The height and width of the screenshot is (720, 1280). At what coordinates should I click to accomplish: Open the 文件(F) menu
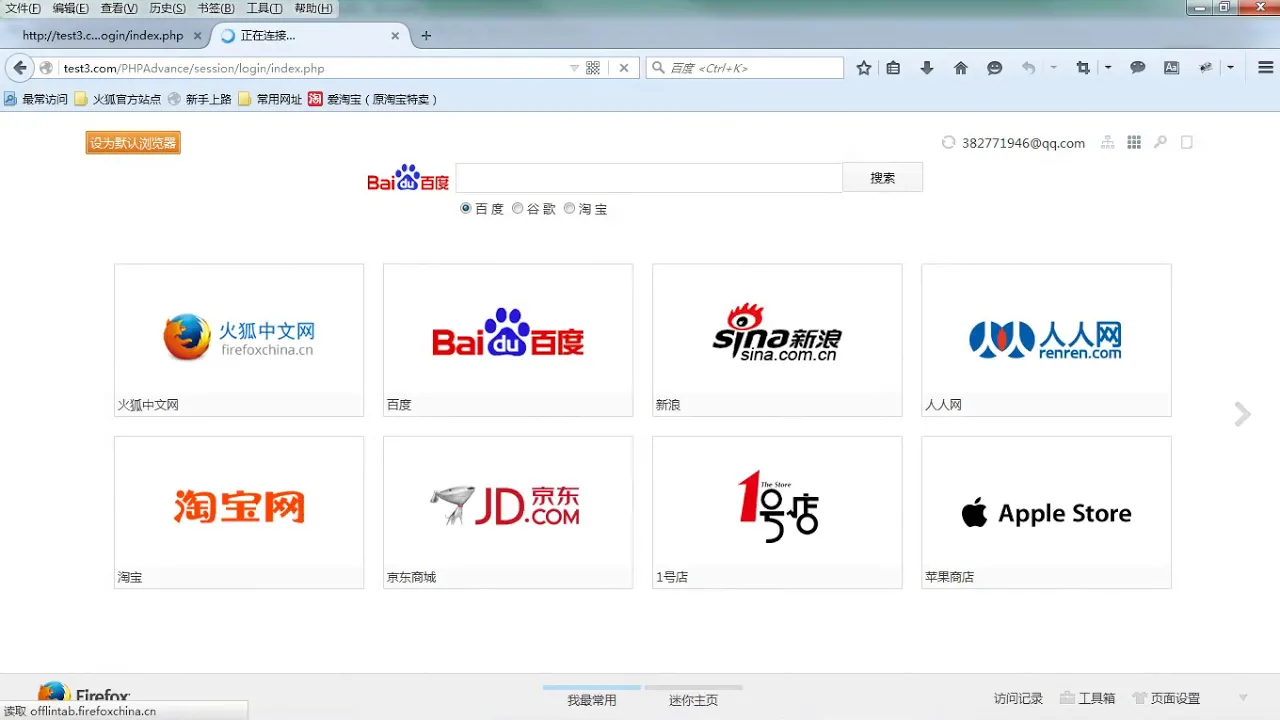pos(23,8)
